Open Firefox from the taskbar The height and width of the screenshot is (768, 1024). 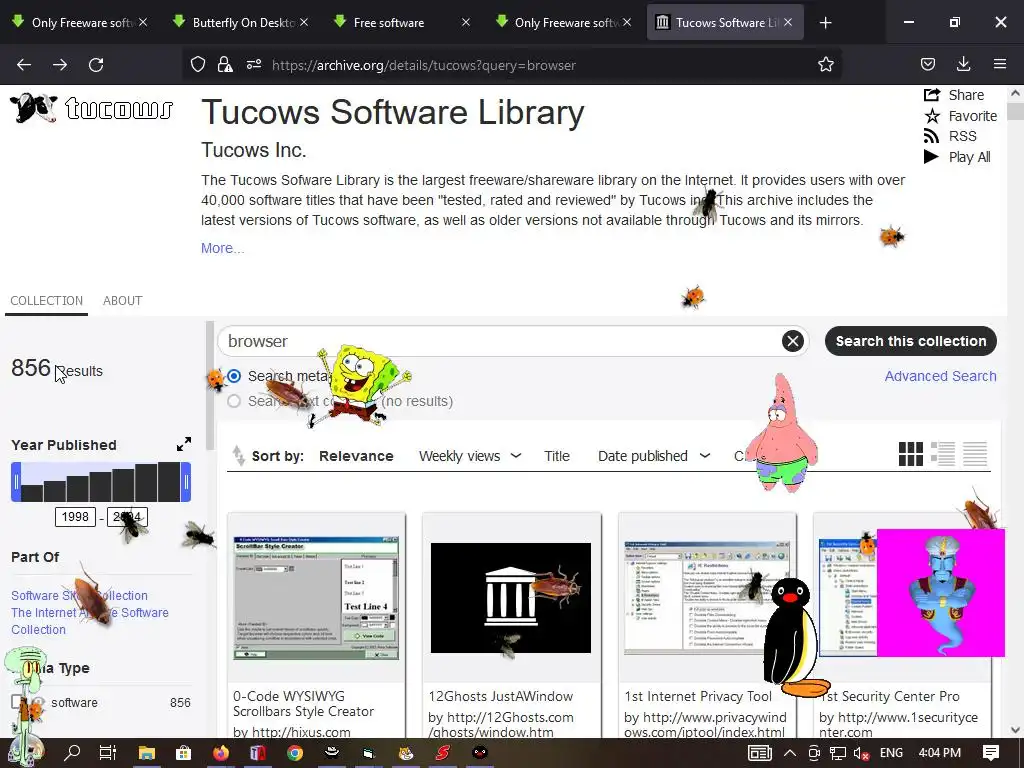pos(221,753)
